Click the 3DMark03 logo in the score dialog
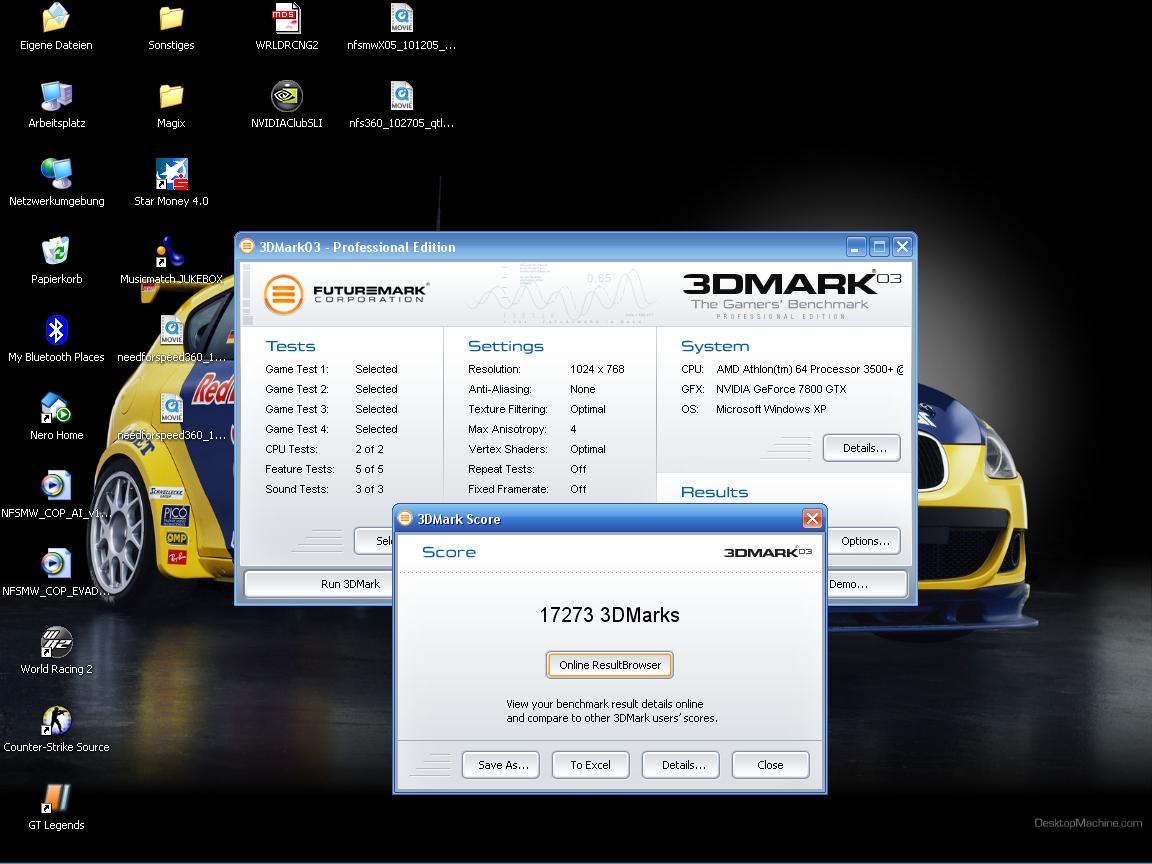The width and height of the screenshot is (1152, 864). point(768,552)
